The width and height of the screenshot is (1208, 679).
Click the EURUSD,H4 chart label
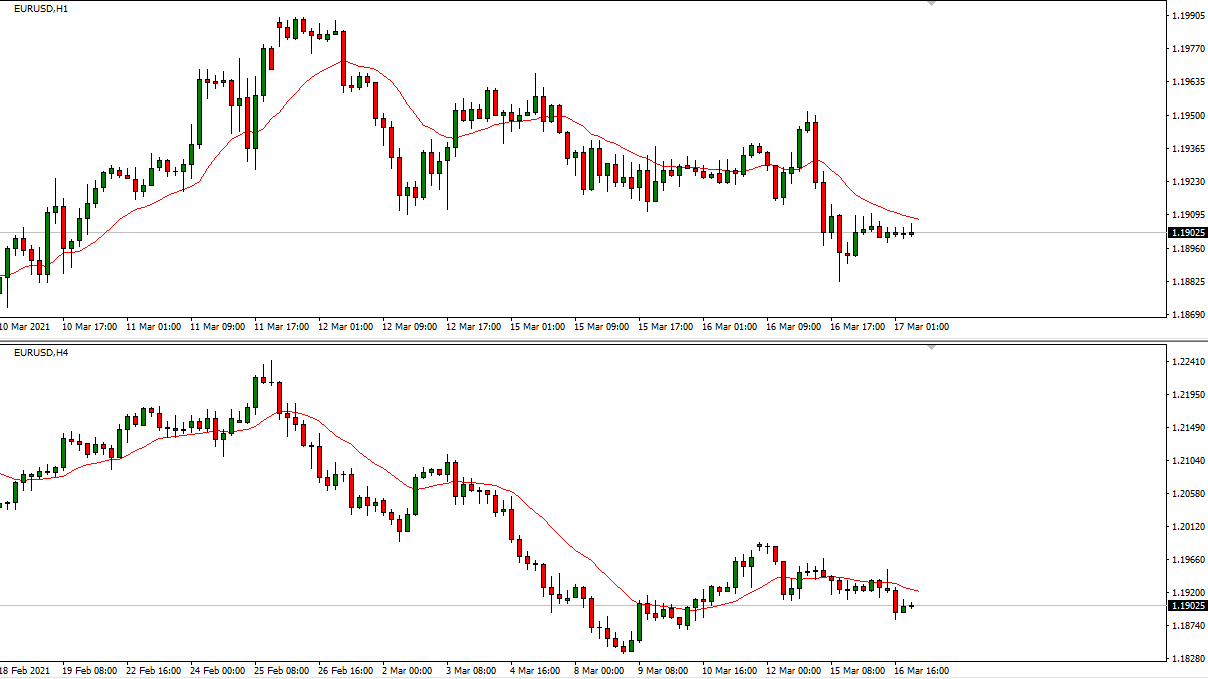42,352
